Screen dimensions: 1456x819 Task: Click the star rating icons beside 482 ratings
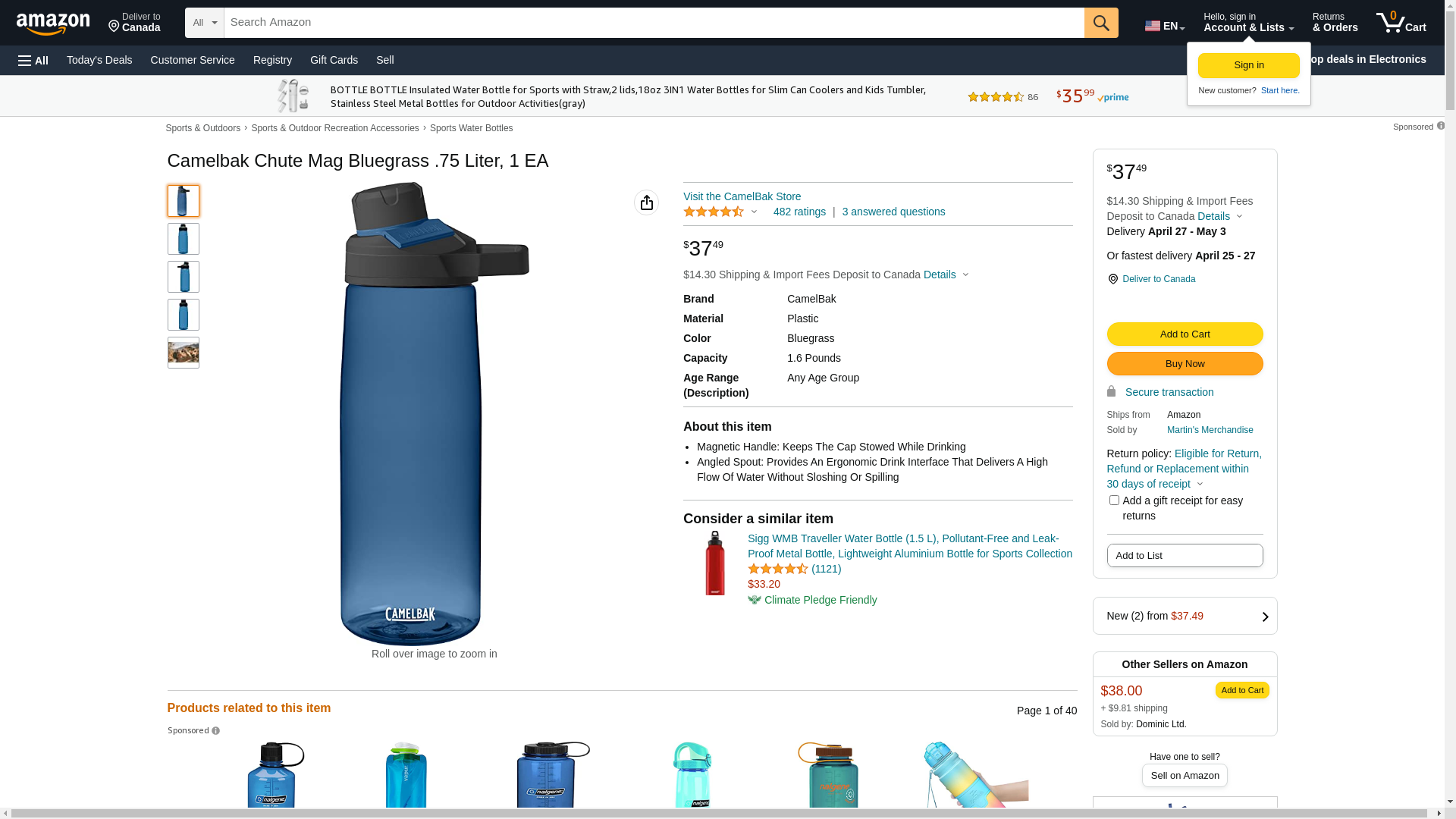pyautogui.click(x=714, y=212)
